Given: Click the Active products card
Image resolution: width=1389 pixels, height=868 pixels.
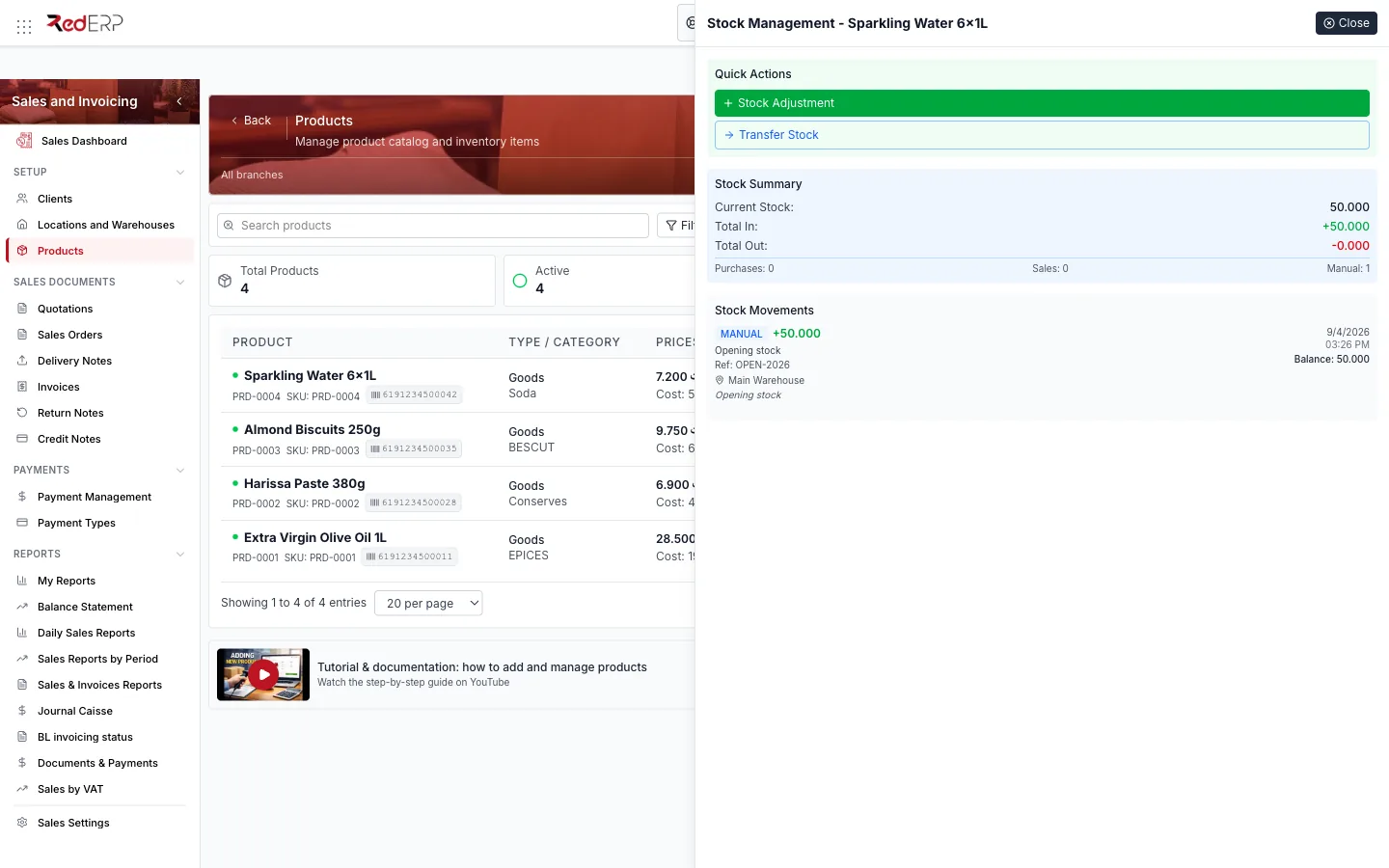Looking at the screenshot, I should pos(600,281).
